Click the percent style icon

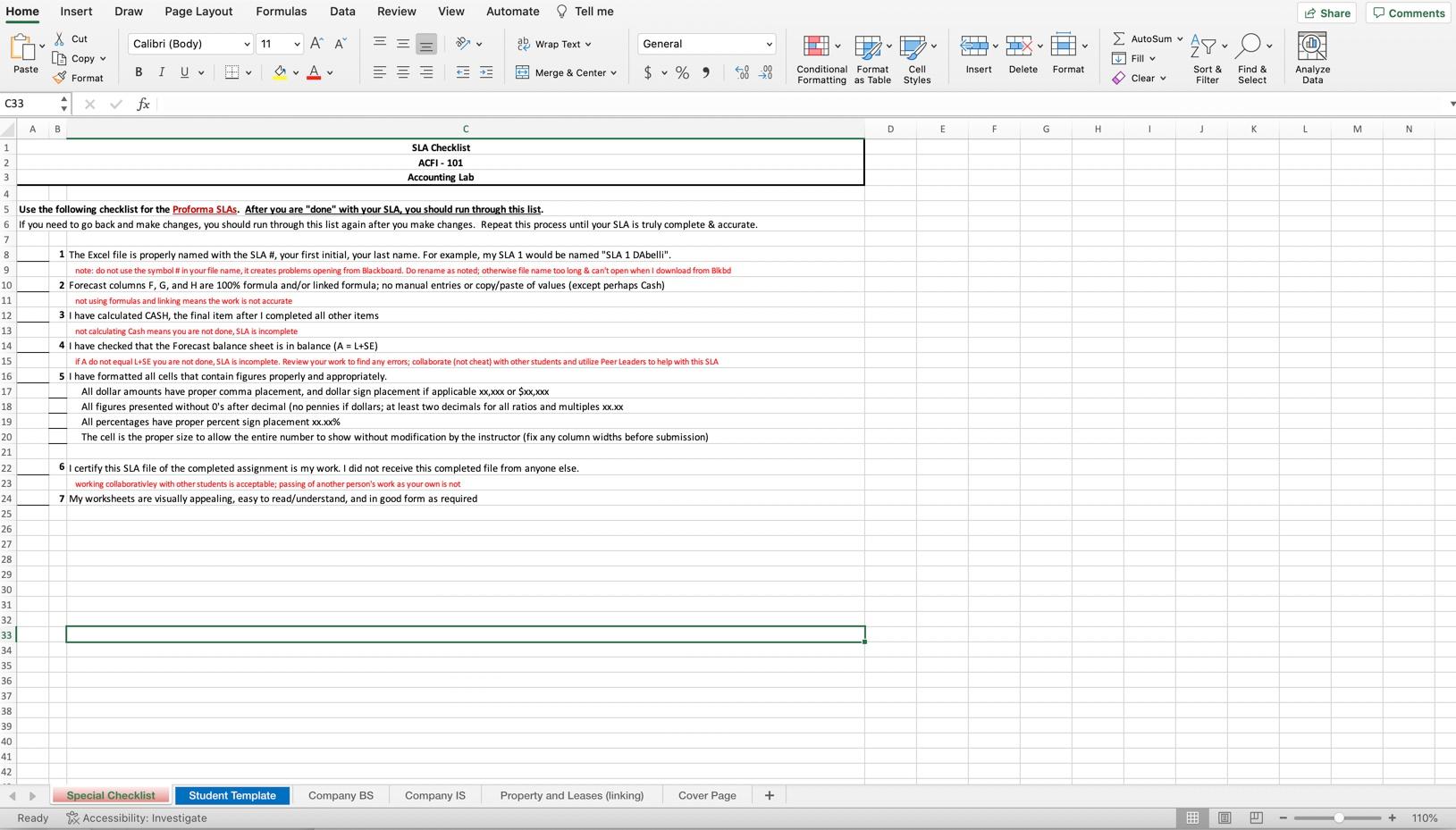click(x=683, y=72)
